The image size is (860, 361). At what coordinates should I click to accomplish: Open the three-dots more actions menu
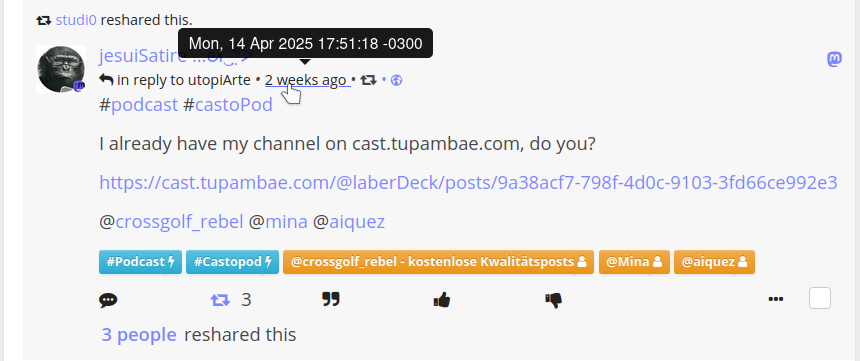776,300
